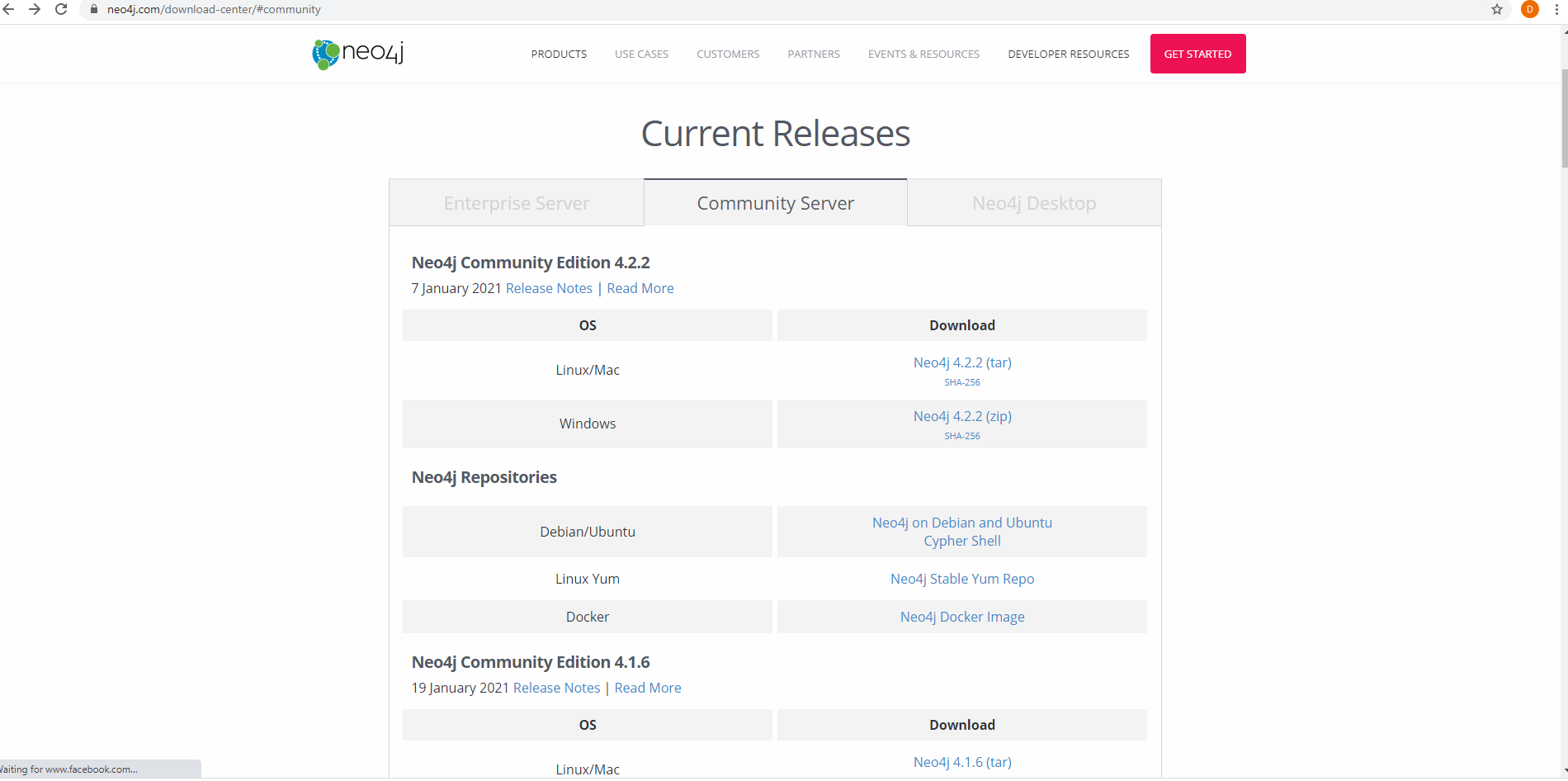Open the EVENTS & RESOURCES menu
This screenshot has height=781, width=1568.
click(x=923, y=54)
